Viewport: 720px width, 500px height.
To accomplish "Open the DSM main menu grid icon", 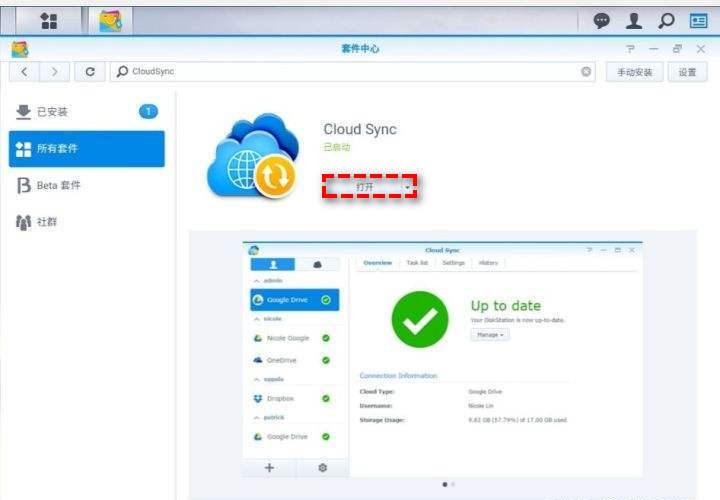I will [x=49, y=21].
